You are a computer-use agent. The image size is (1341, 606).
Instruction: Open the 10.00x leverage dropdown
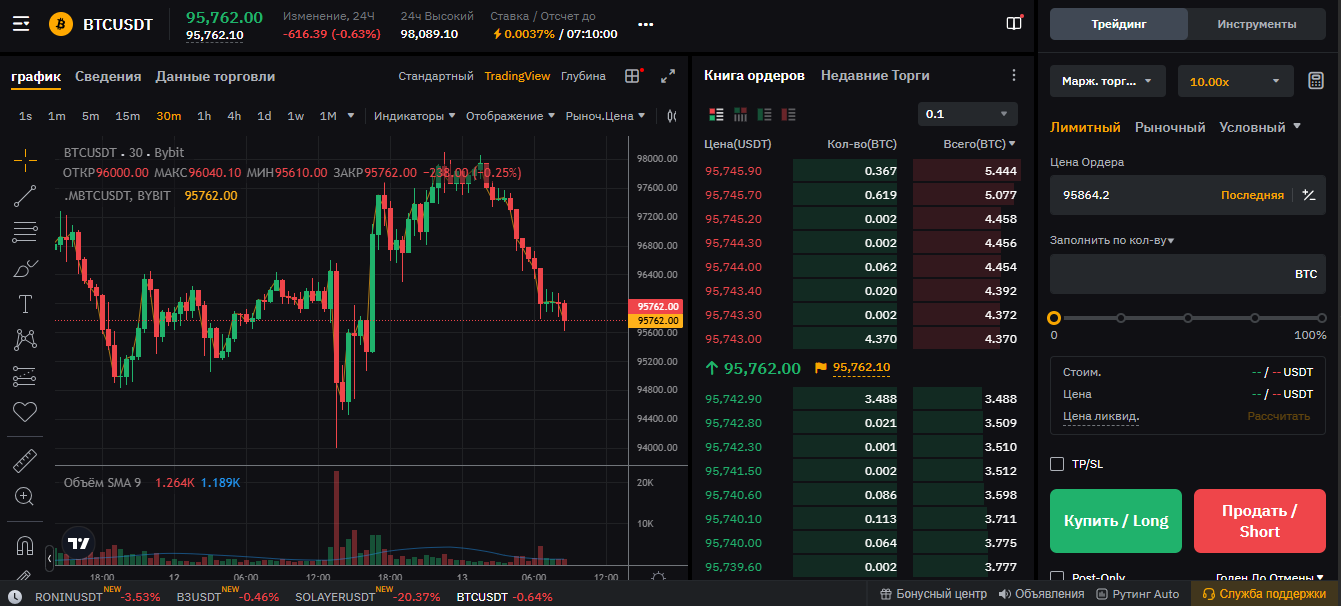pos(1236,81)
